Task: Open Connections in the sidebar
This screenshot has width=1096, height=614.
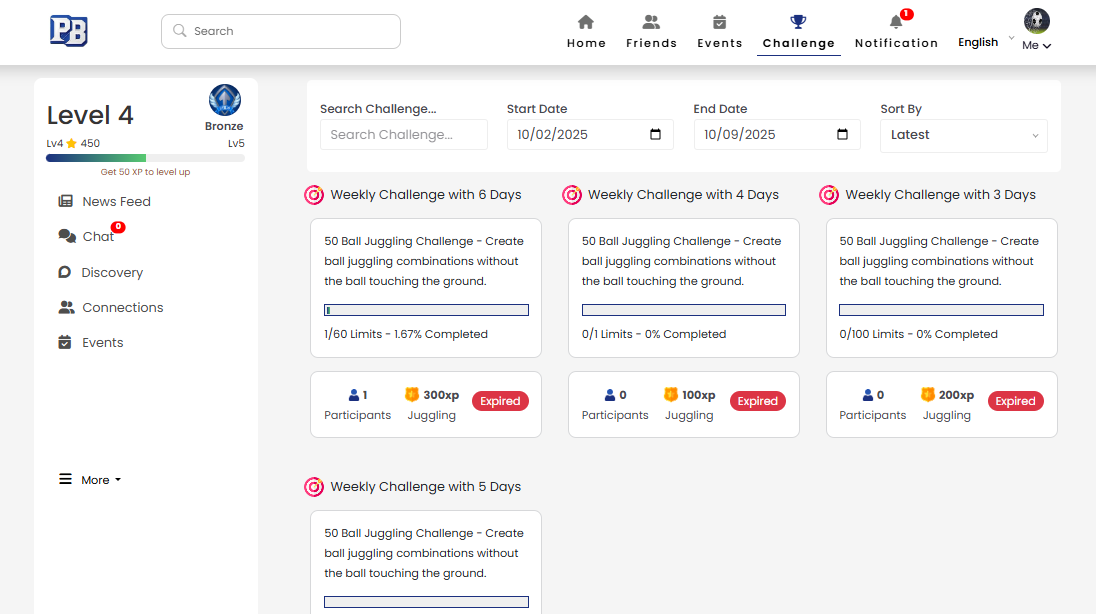Action: coord(122,307)
